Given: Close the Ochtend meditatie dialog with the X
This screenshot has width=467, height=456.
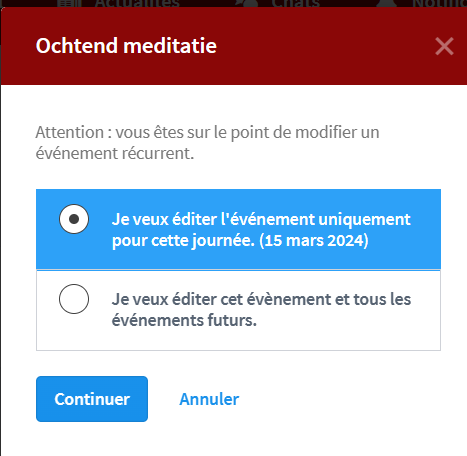Looking at the screenshot, I should pyautogui.click(x=444, y=46).
